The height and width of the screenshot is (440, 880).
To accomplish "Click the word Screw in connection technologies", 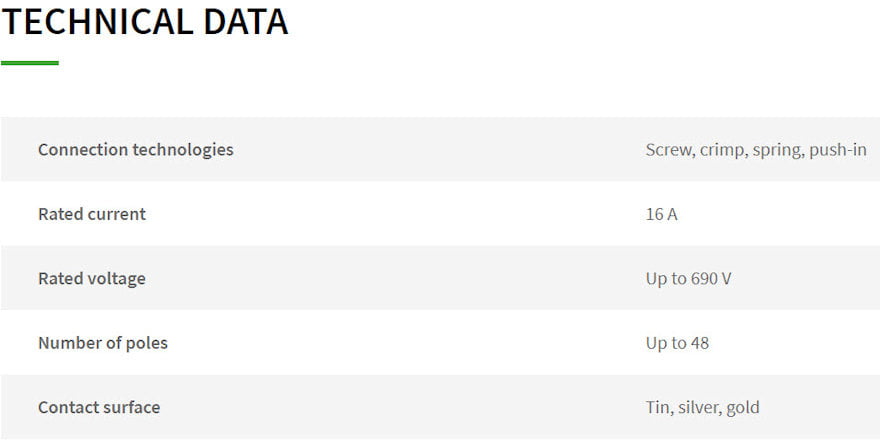I will (x=669, y=150).
